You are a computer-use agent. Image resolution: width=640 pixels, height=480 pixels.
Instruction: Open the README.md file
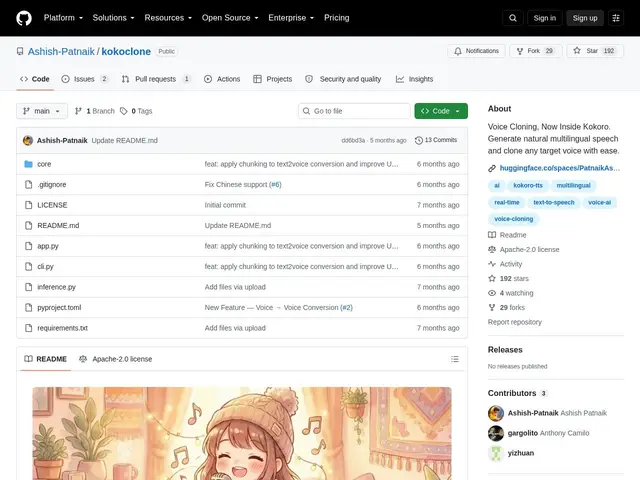(x=58, y=226)
